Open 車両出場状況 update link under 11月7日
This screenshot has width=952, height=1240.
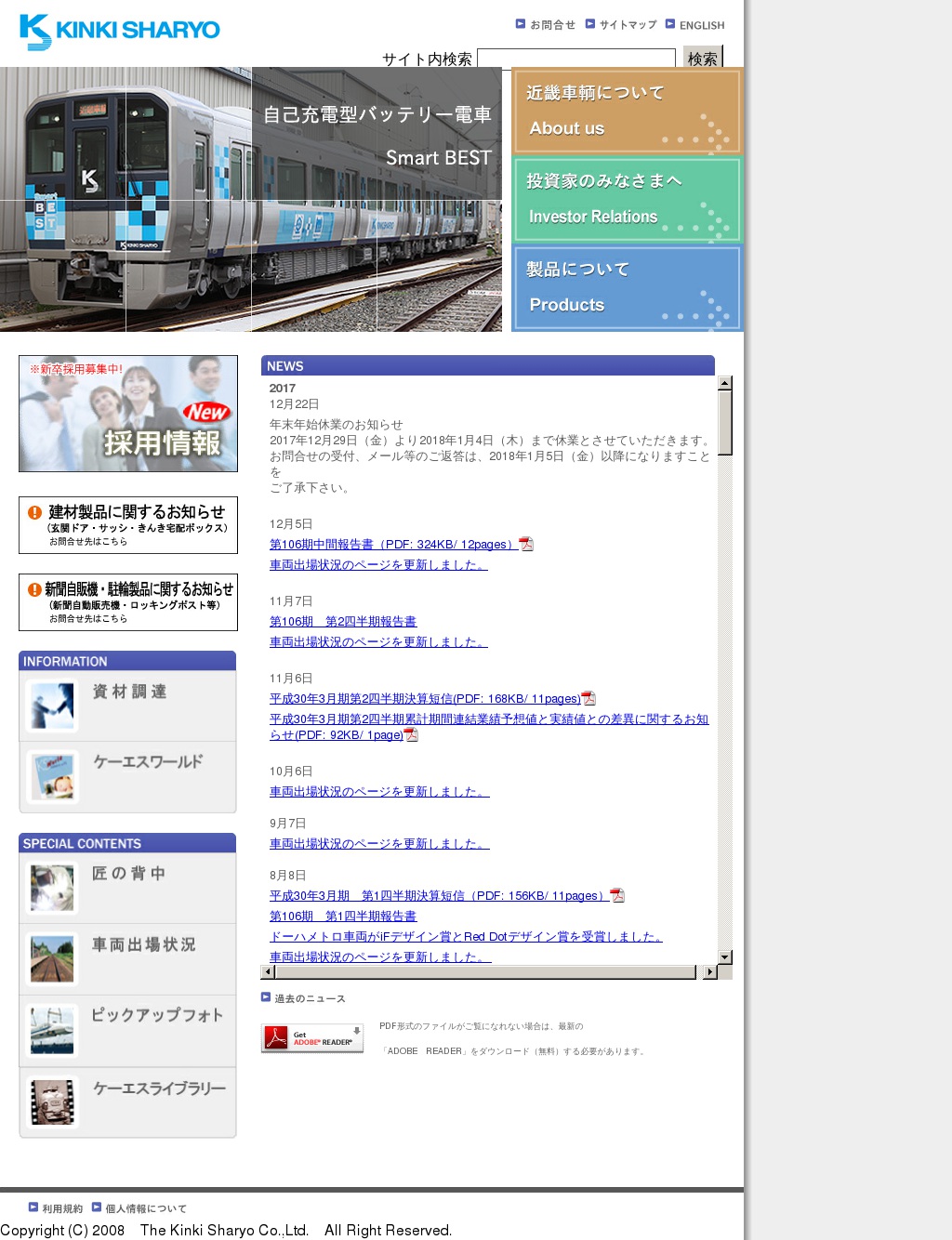pos(378,642)
